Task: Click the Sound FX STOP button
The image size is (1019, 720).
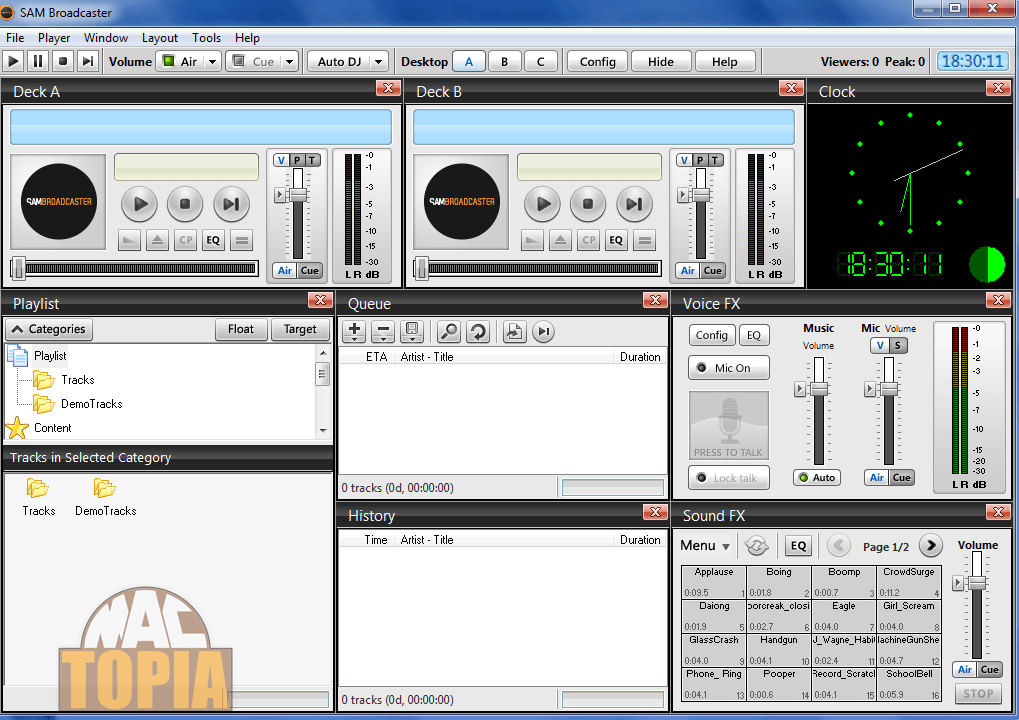Action: 978,694
